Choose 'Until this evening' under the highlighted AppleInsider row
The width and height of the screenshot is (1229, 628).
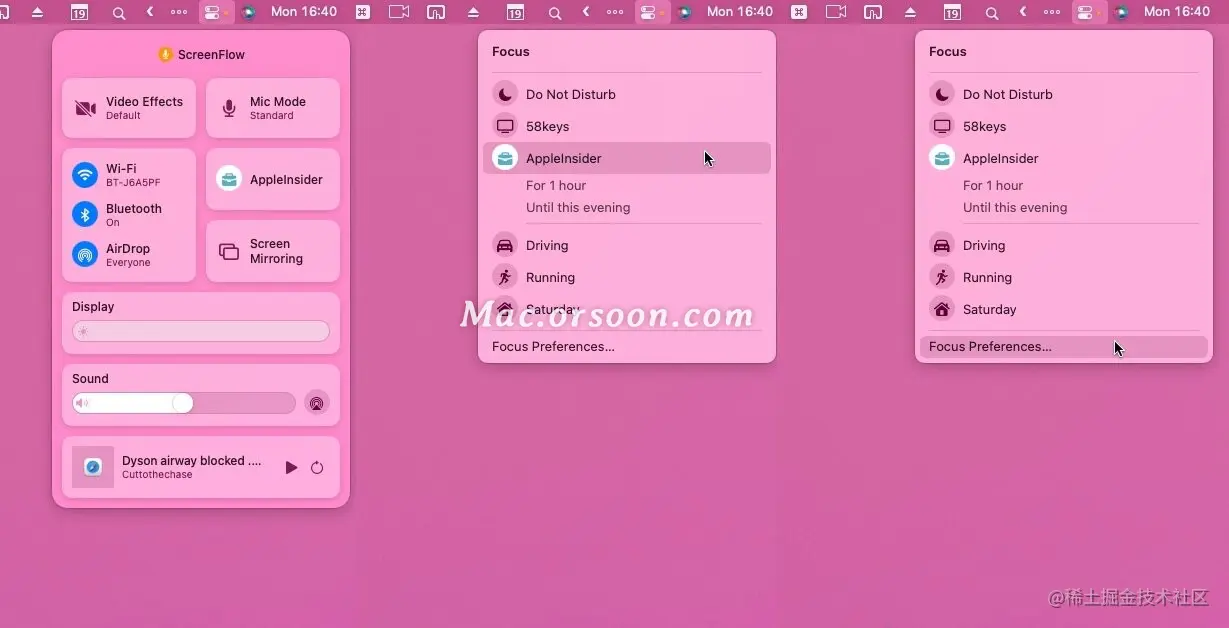[578, 207]
